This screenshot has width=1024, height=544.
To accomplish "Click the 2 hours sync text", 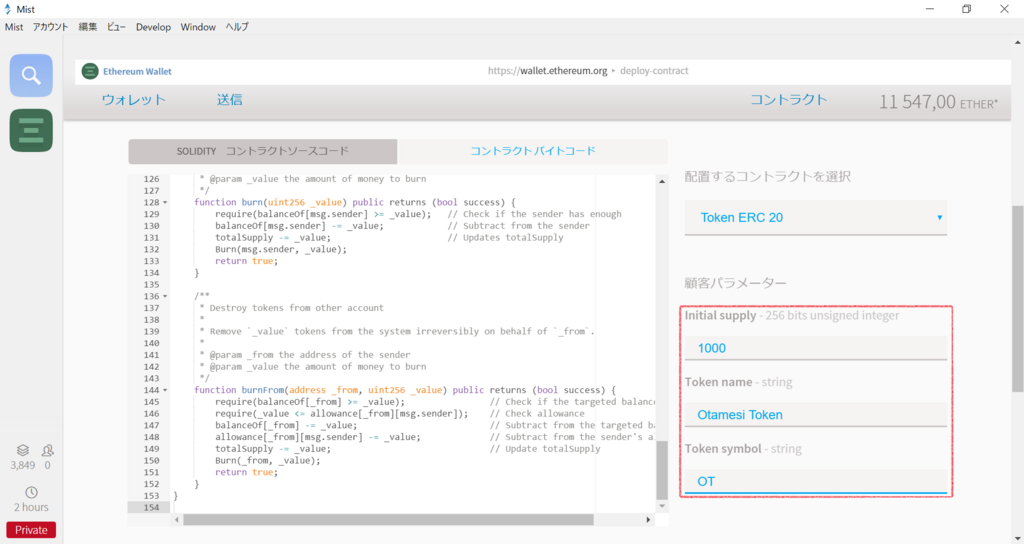I will click(x=31, y=507).
